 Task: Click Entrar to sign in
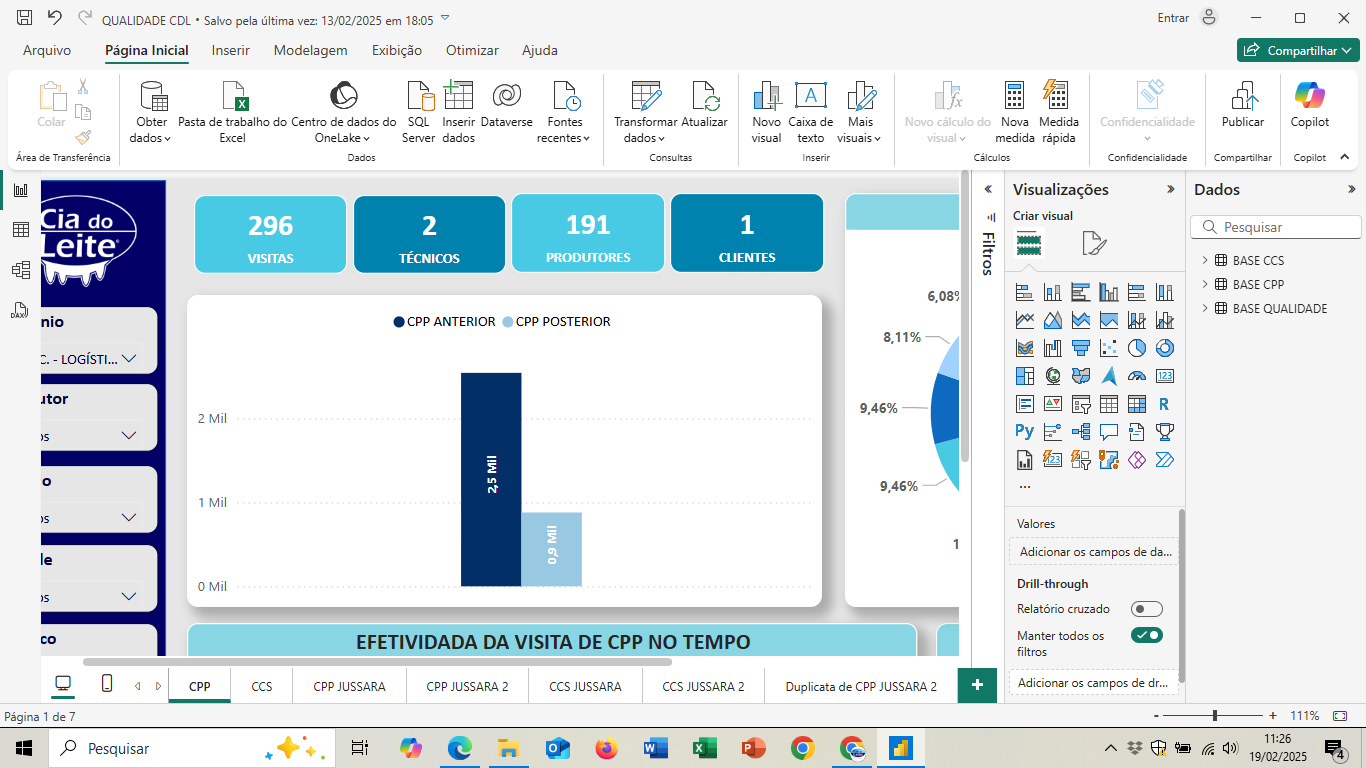(1173, 18)
